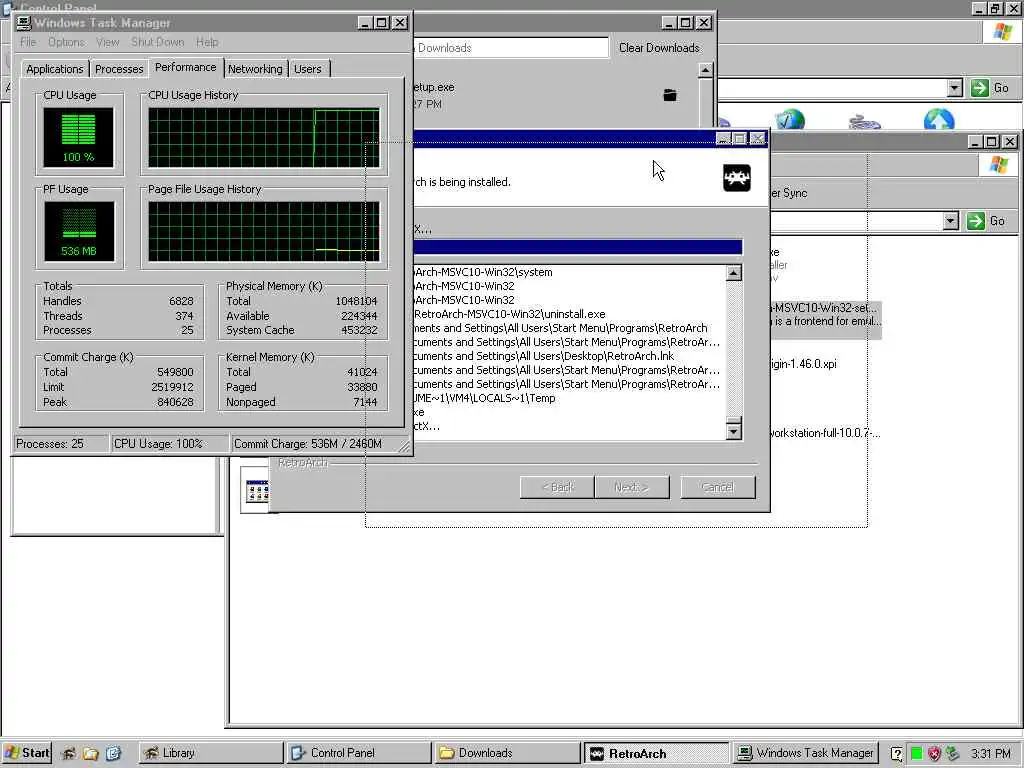Switch to the Users tab
Viewport: 1024px width, 768px height.
point(308,69)
